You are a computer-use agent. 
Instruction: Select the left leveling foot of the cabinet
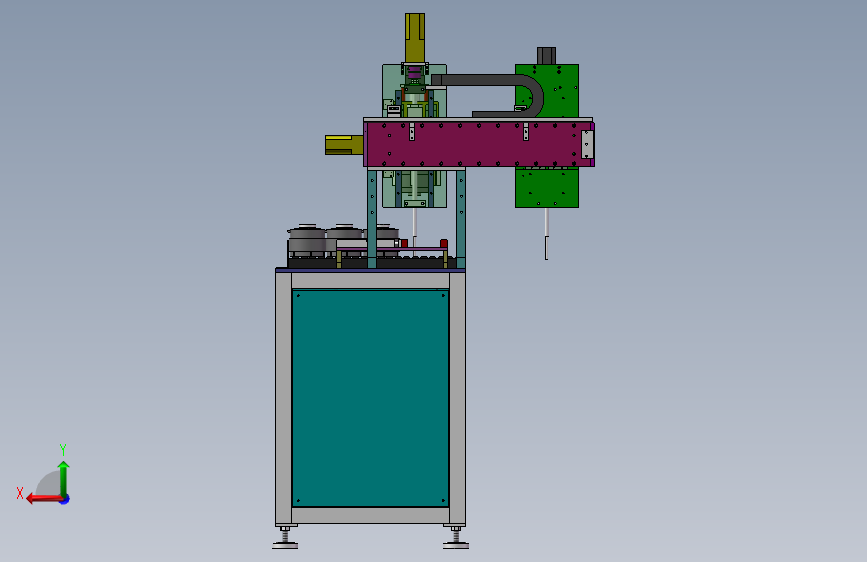click(x=285, y=538)
